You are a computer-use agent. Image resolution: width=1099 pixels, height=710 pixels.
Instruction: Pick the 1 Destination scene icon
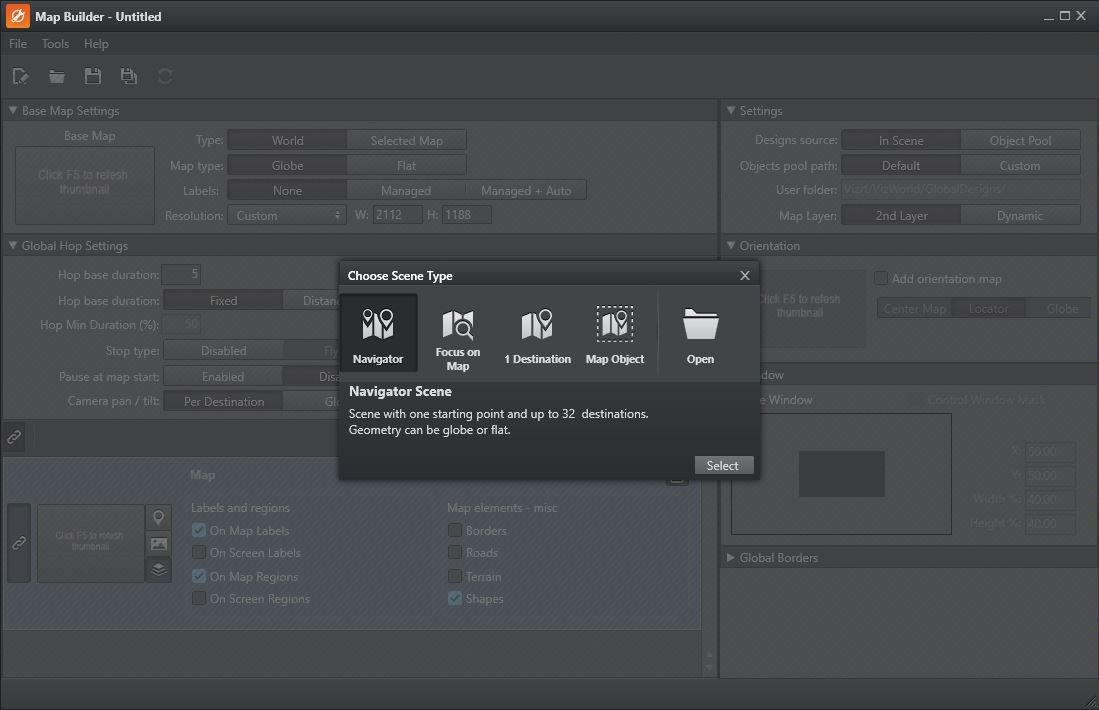537,325
